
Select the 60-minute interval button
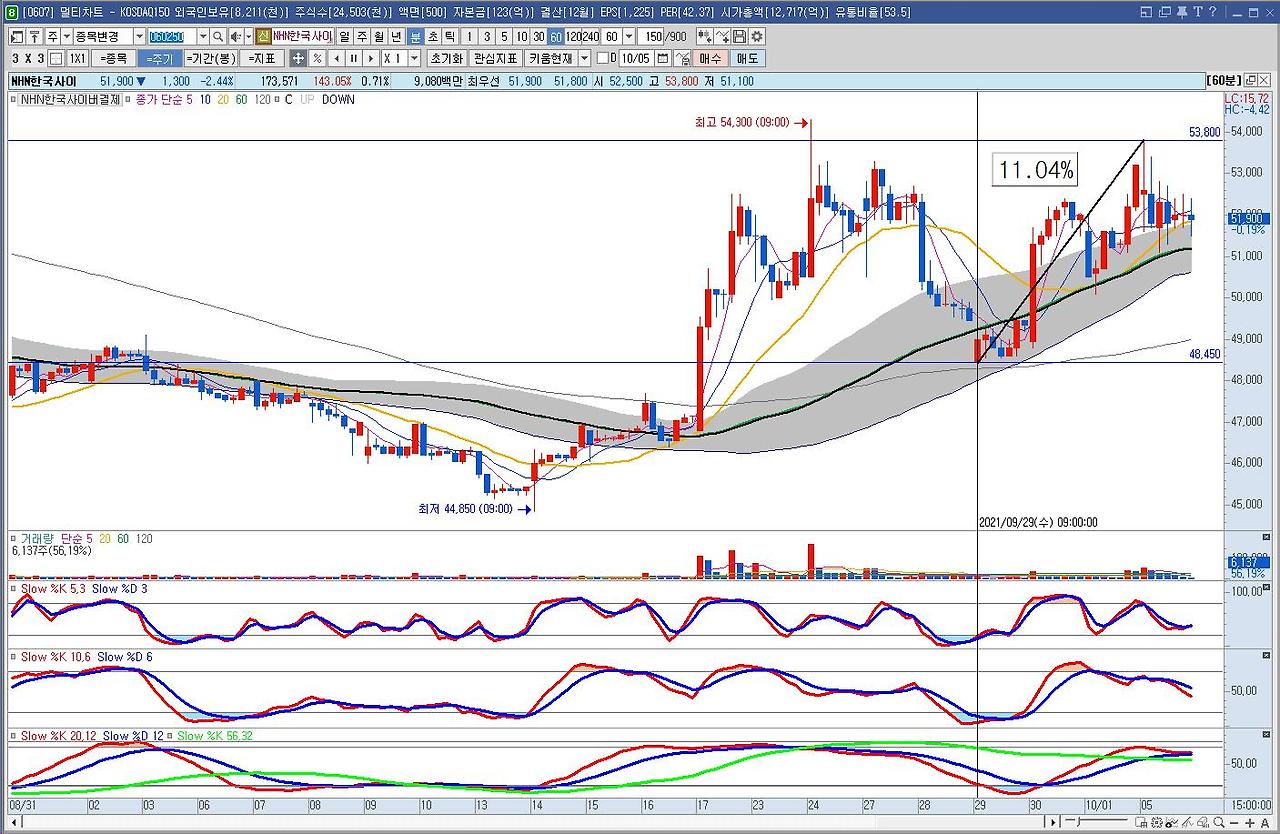point(556,36)
